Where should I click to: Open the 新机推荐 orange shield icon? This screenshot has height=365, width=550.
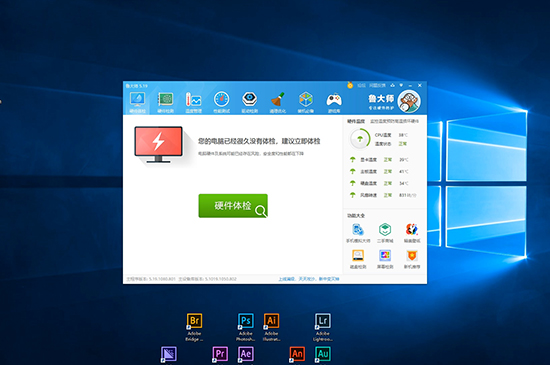pos(412,259)
